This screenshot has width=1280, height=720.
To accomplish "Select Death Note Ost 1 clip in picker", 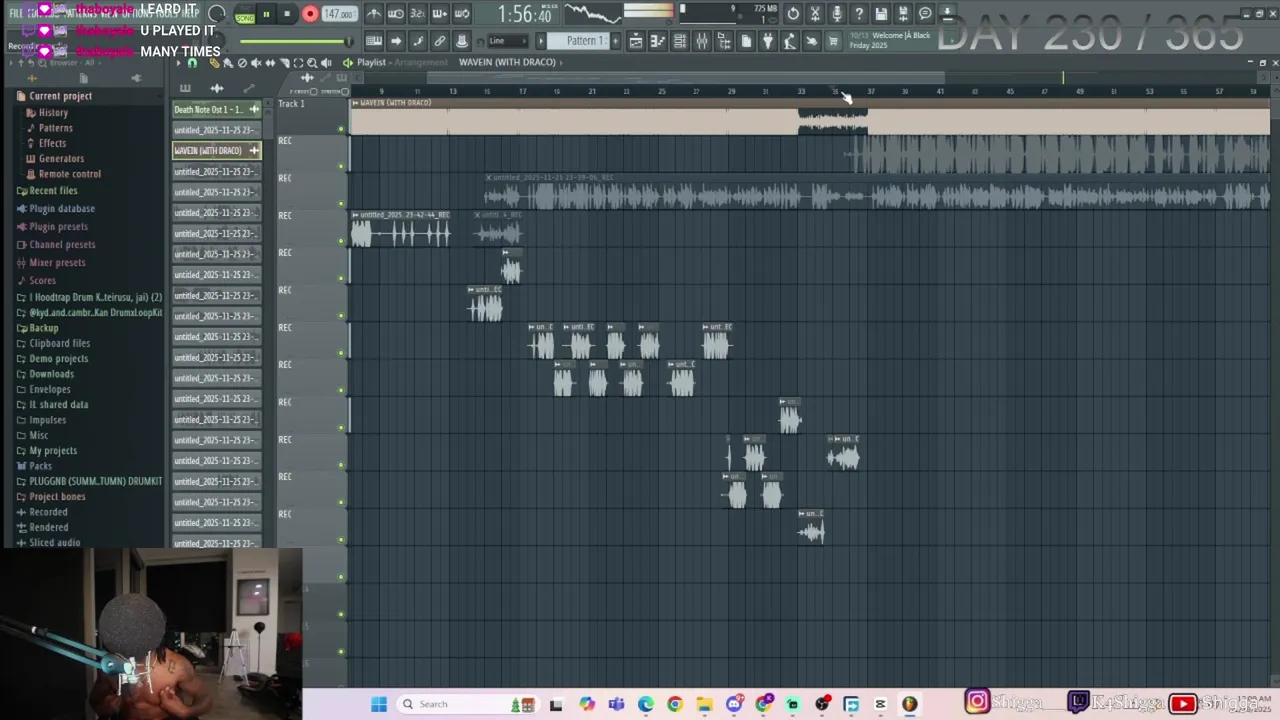I will point(216,109).
